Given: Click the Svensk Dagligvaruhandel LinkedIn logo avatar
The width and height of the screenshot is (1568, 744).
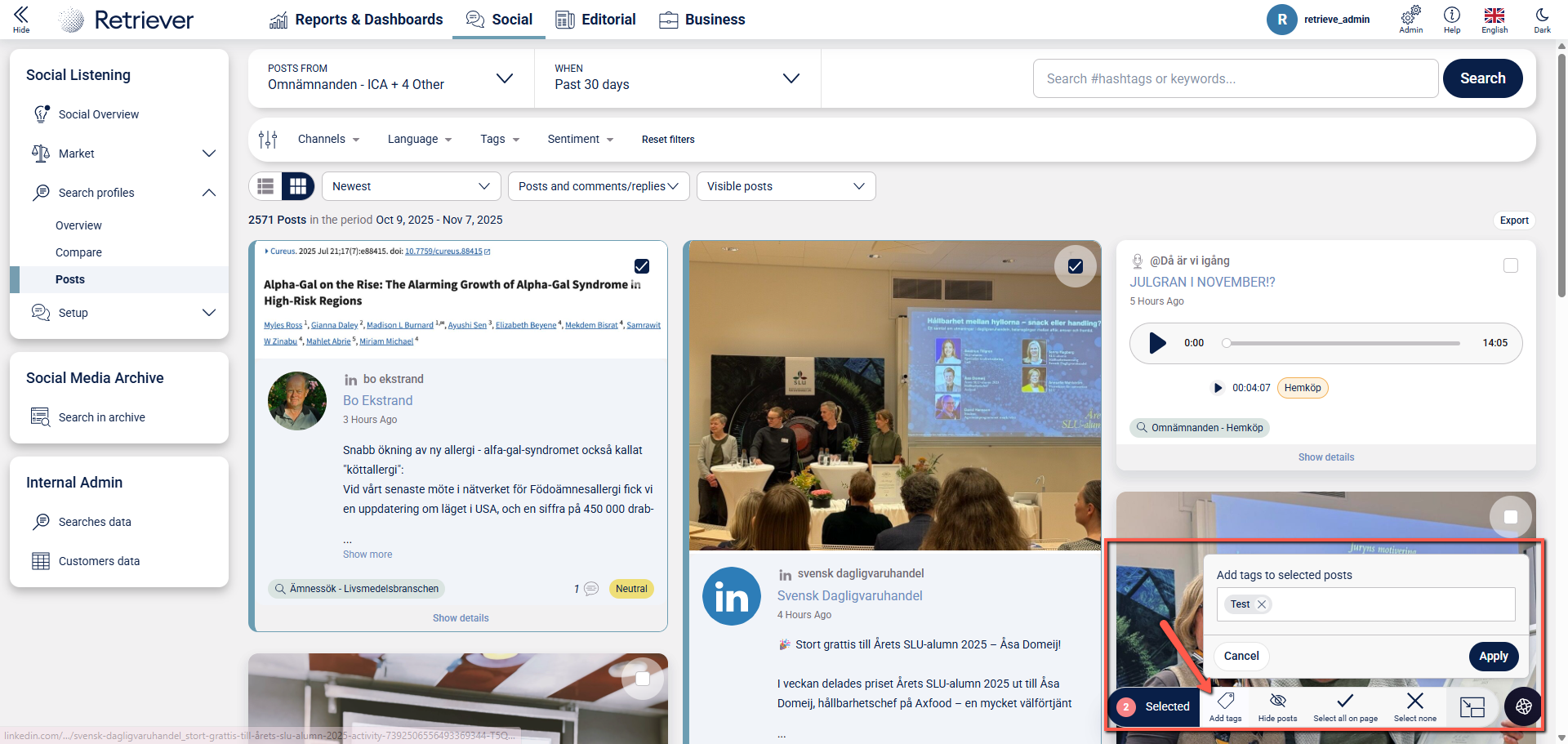Looking at the screenshot, I should coord(732,597).
